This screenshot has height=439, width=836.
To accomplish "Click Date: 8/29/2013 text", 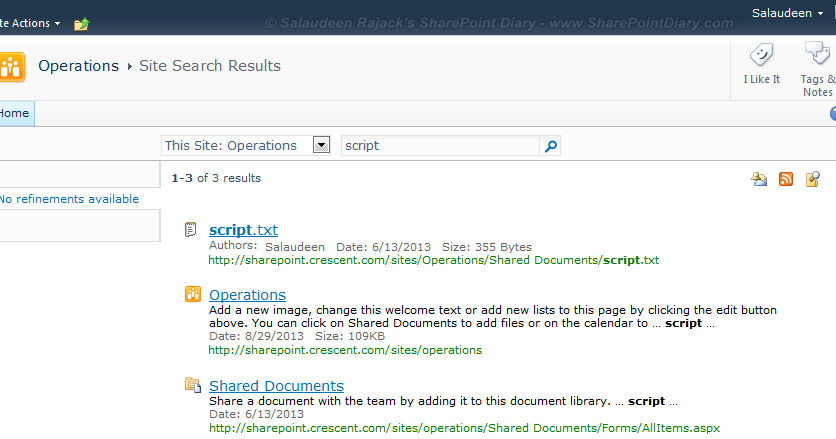I will click(x=256, y=337).
